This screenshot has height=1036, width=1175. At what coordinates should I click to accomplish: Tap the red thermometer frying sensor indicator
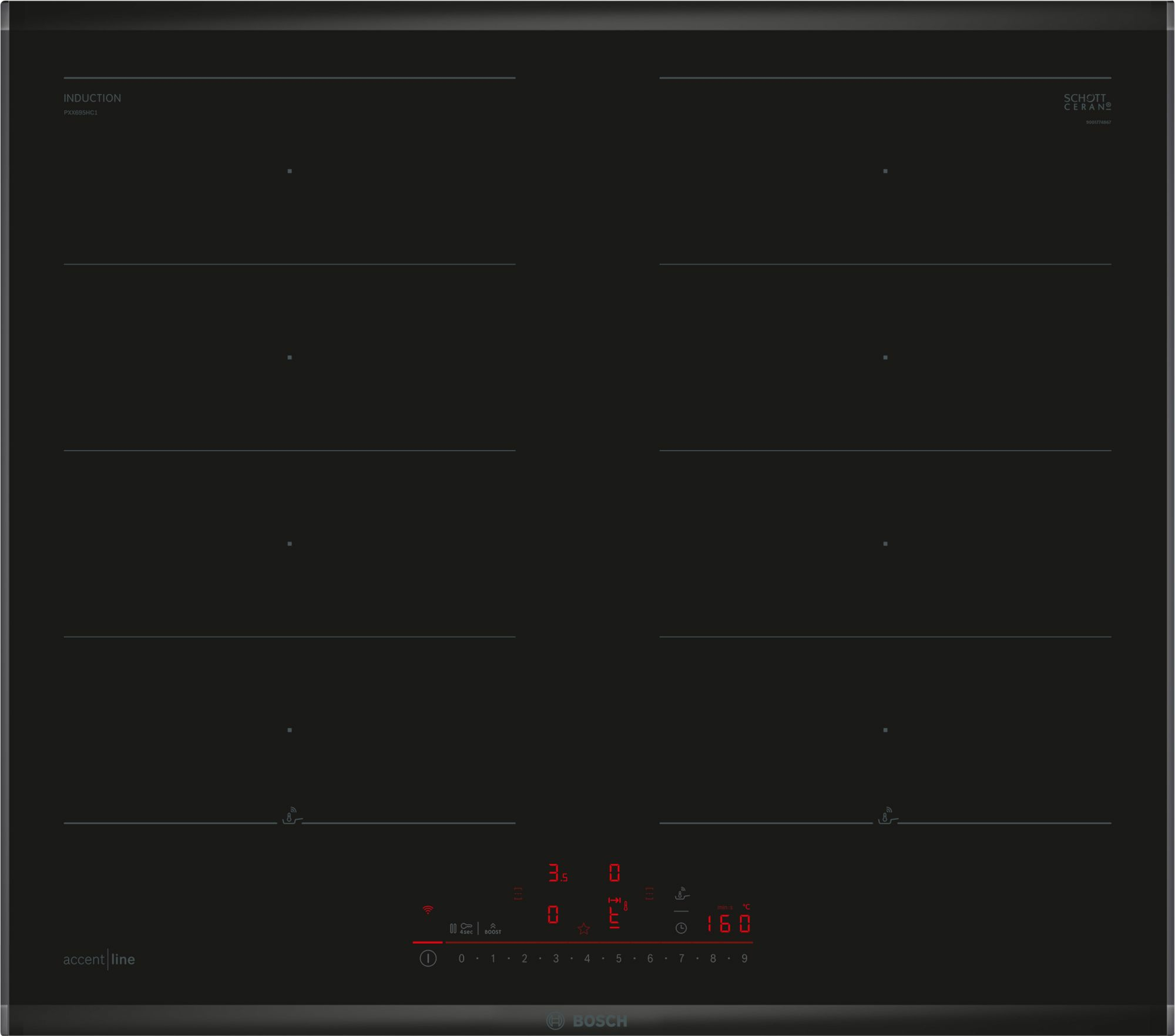point(626,906)
